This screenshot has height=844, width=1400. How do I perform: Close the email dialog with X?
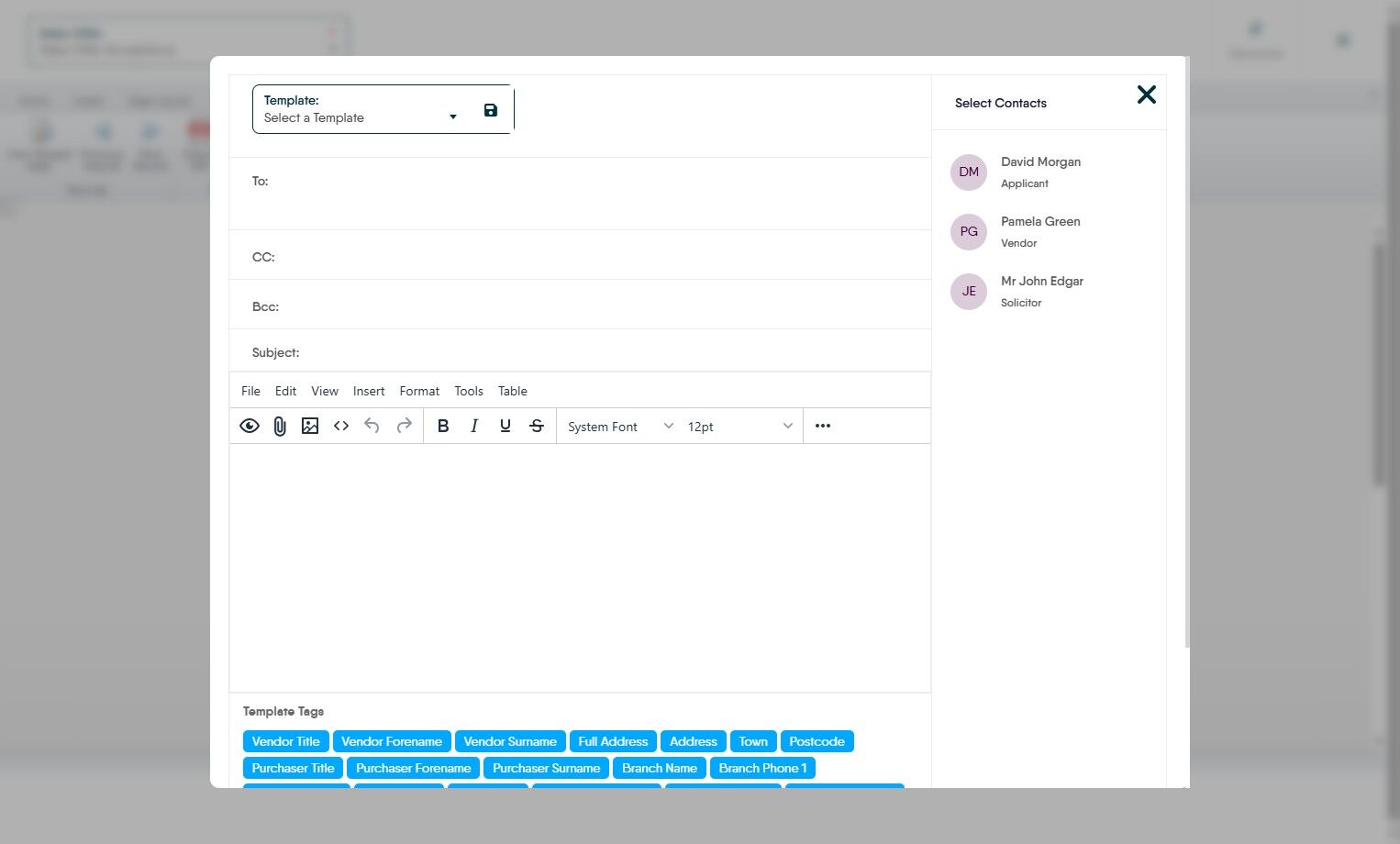click(x=1147, y=94)
